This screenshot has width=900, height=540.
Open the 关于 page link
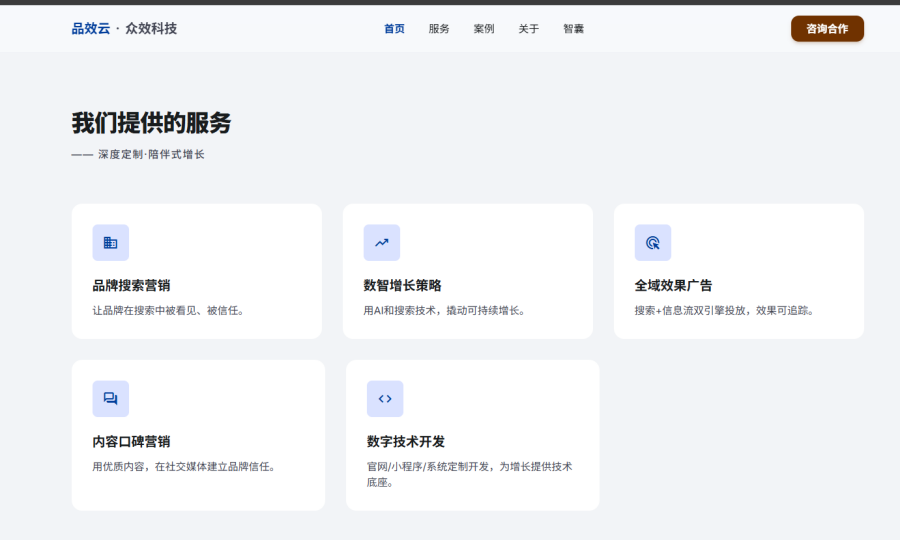coord(529,29)
